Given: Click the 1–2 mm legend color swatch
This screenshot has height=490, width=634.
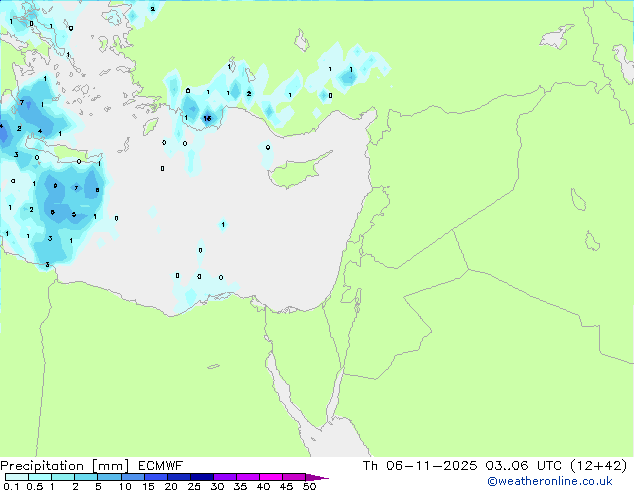Looking at the screenshot, I should click(63, 477).
